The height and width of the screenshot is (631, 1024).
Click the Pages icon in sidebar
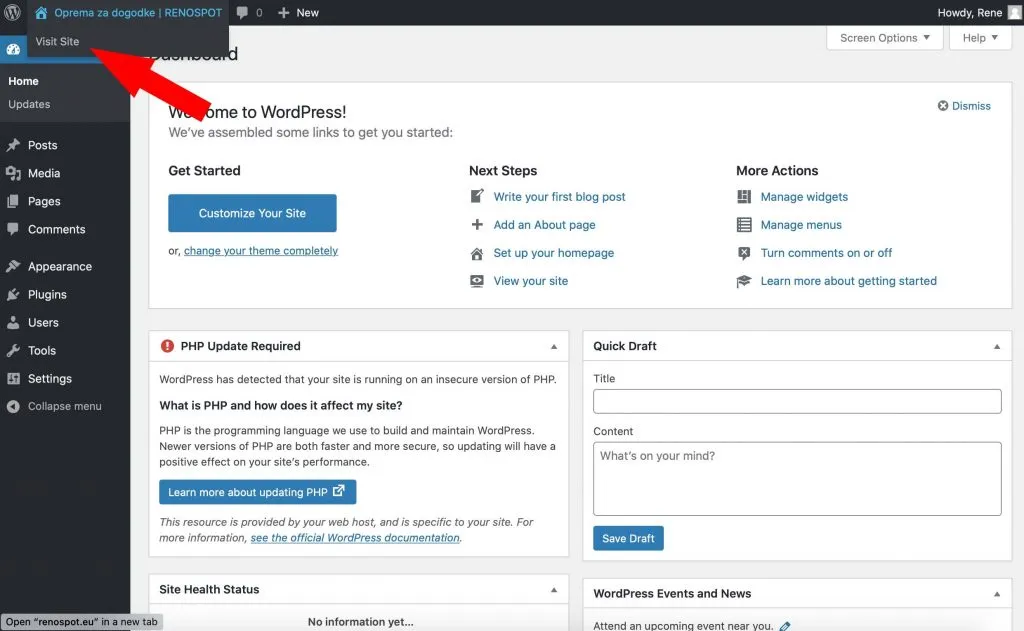13,201
